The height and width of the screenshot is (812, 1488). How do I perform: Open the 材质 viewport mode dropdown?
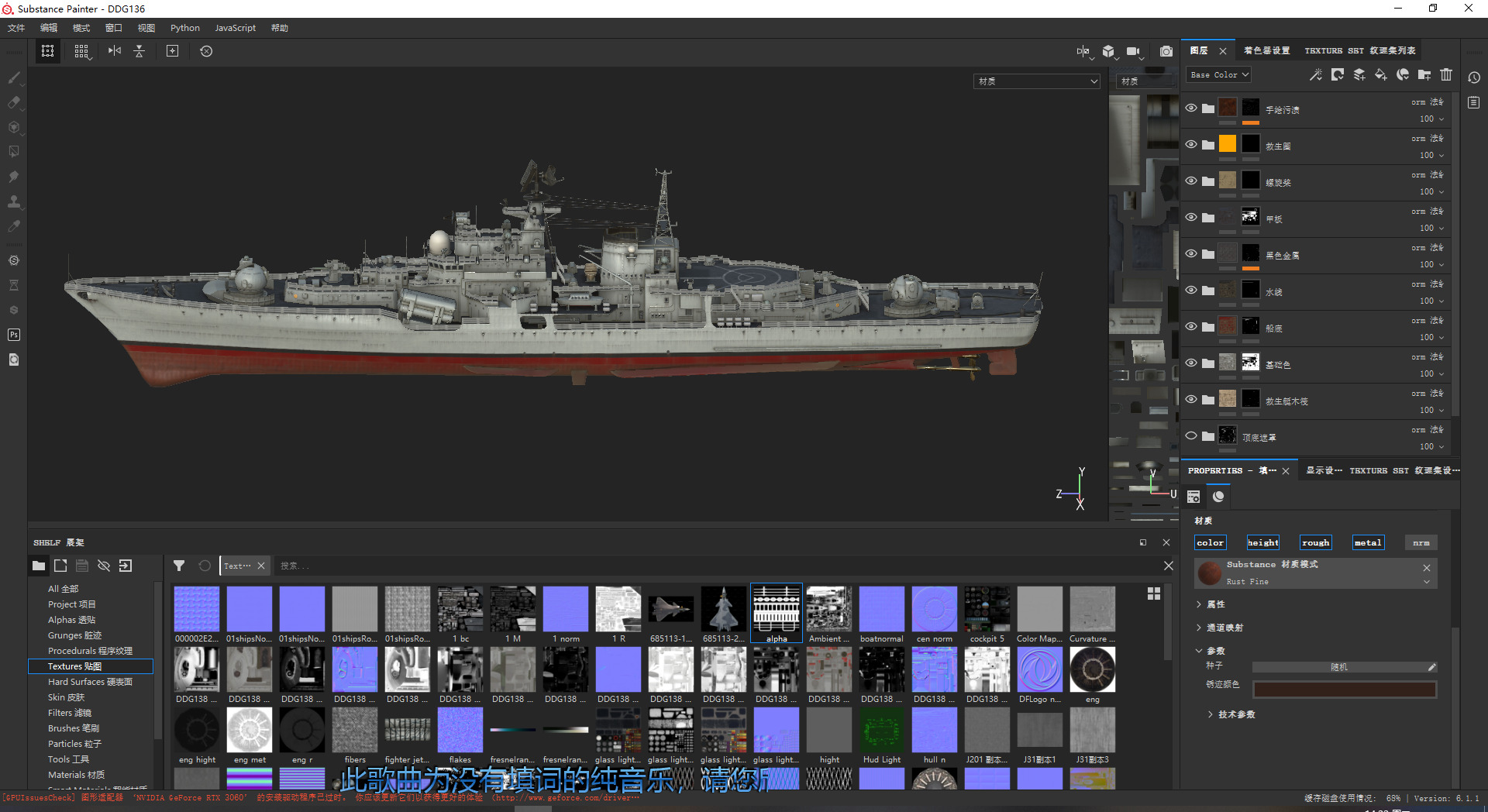tap(1037, 81)
